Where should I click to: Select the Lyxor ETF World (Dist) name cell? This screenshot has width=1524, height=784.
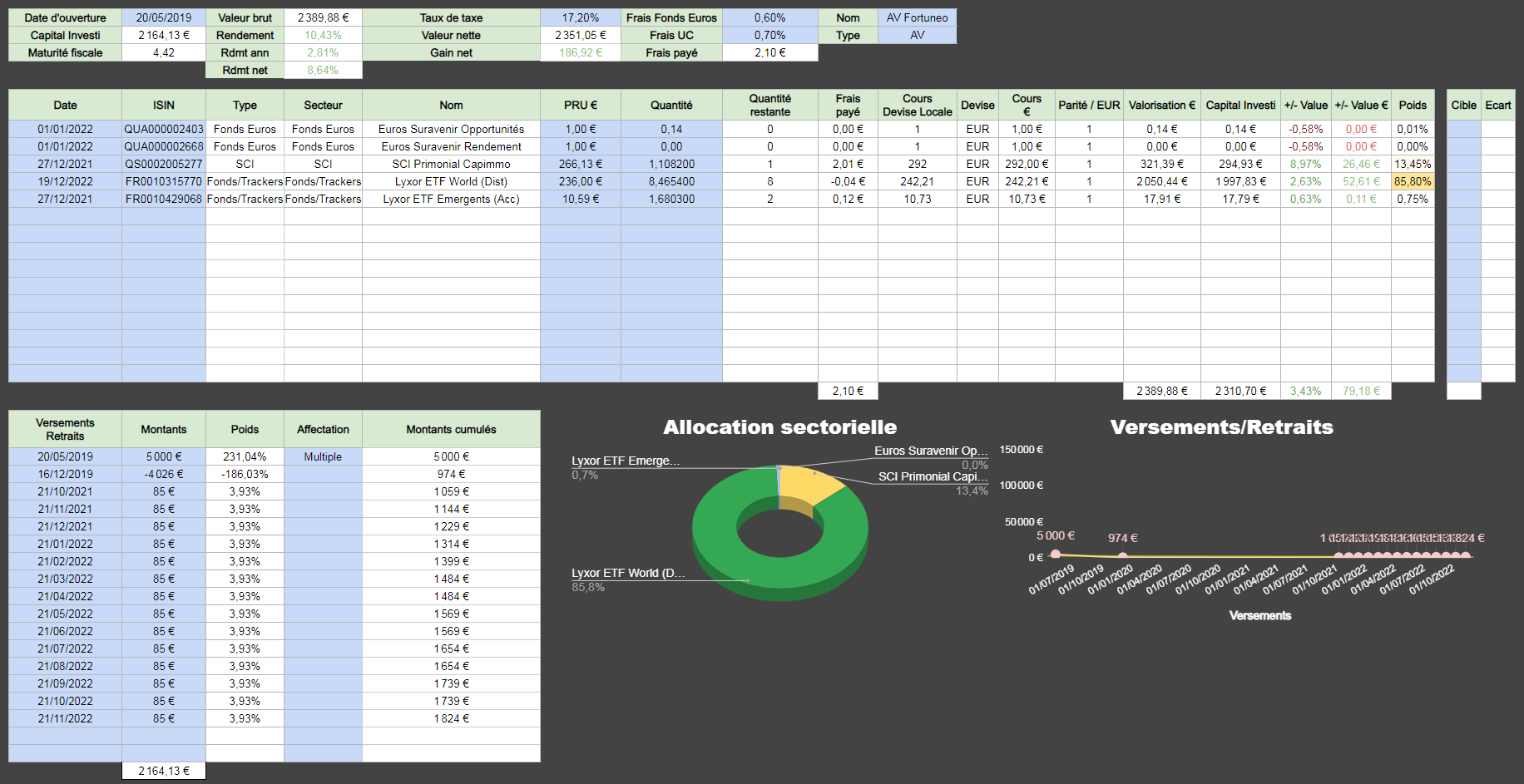(451, 181)
